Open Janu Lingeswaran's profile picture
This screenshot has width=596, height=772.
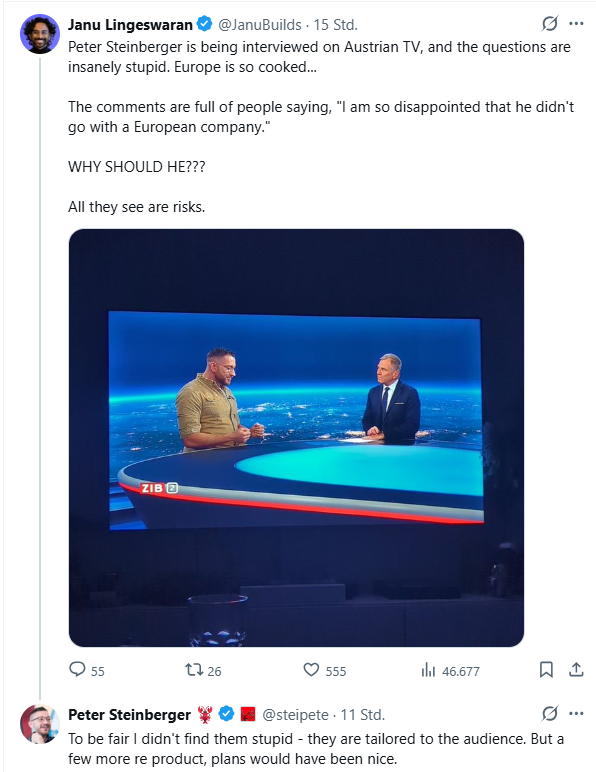pyautogui.click(x=39, y=34)
